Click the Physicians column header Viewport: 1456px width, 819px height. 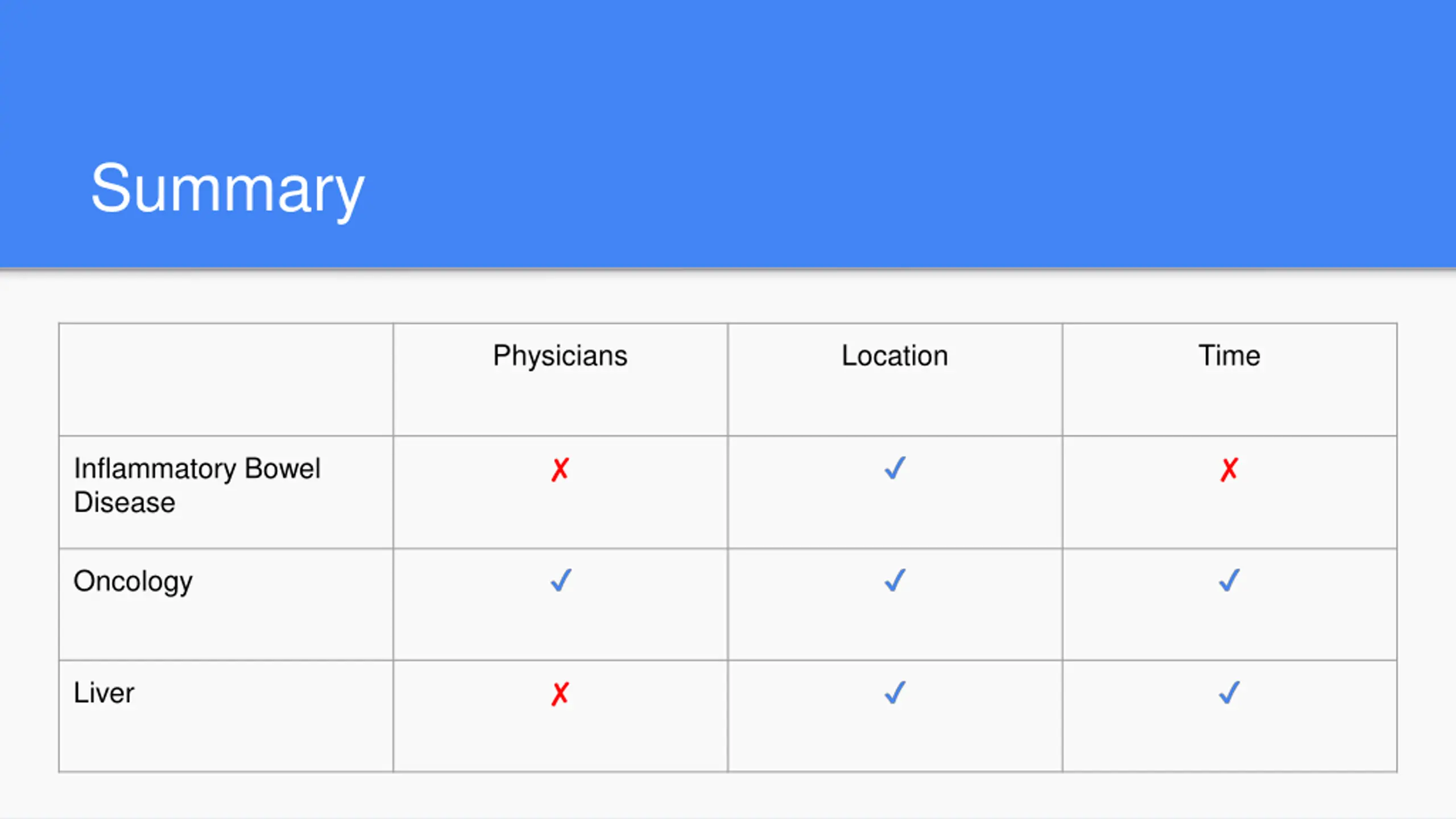[560, 357]
